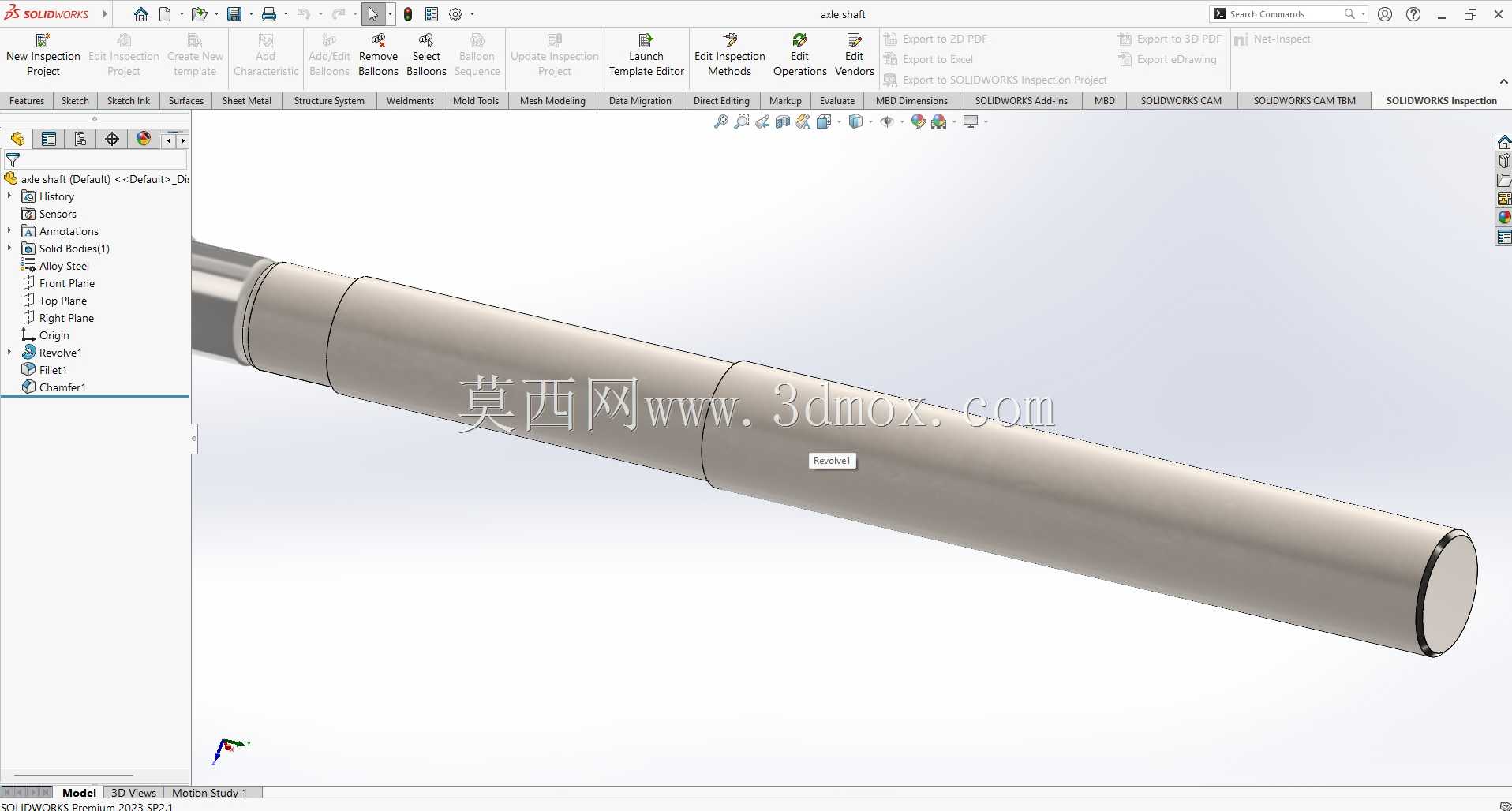Print using the printer icon
This screenshot has width=1512, height=811.
click(269, 14)
